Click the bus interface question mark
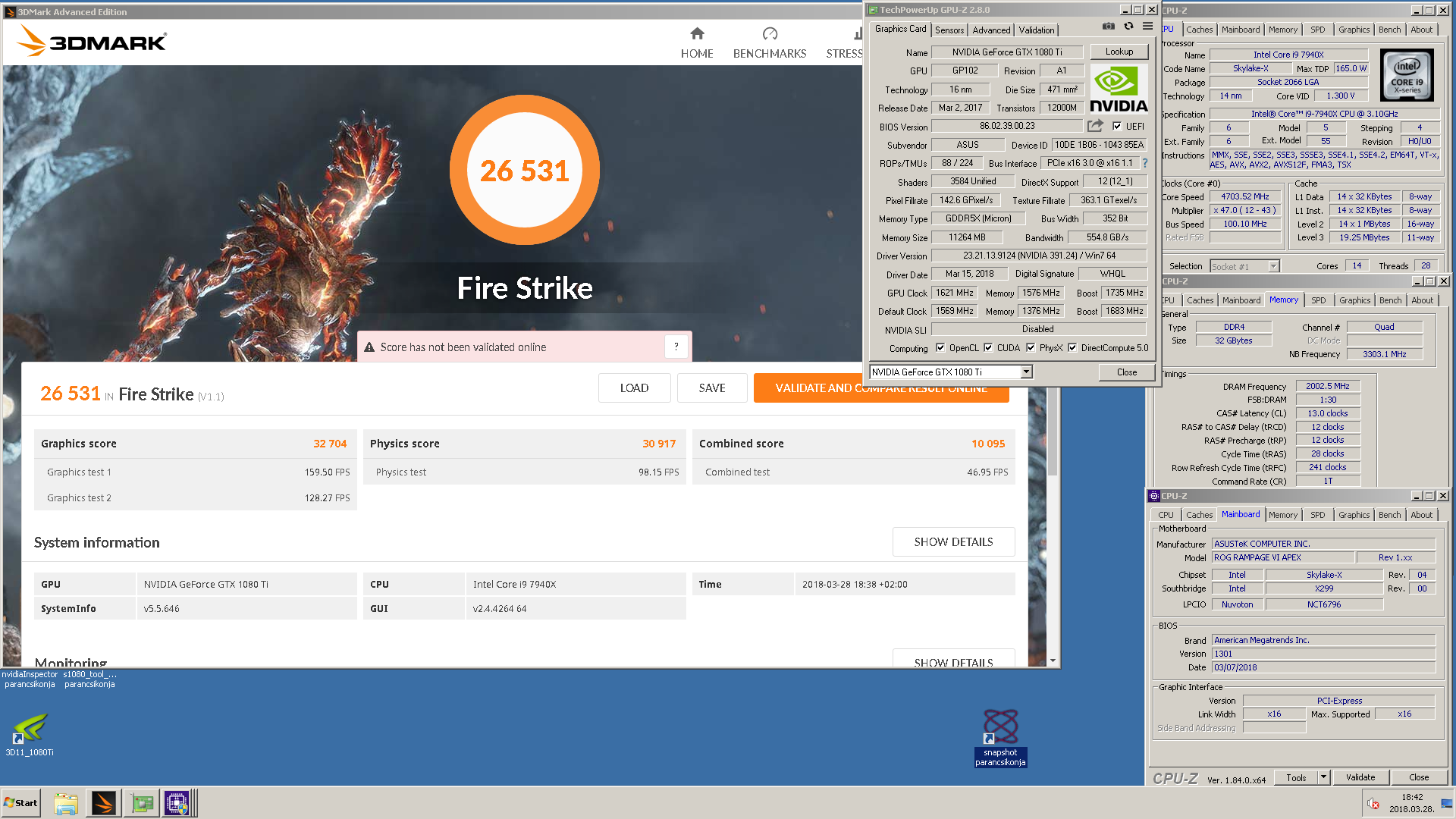1456x819 pixels. point(1145,163)
